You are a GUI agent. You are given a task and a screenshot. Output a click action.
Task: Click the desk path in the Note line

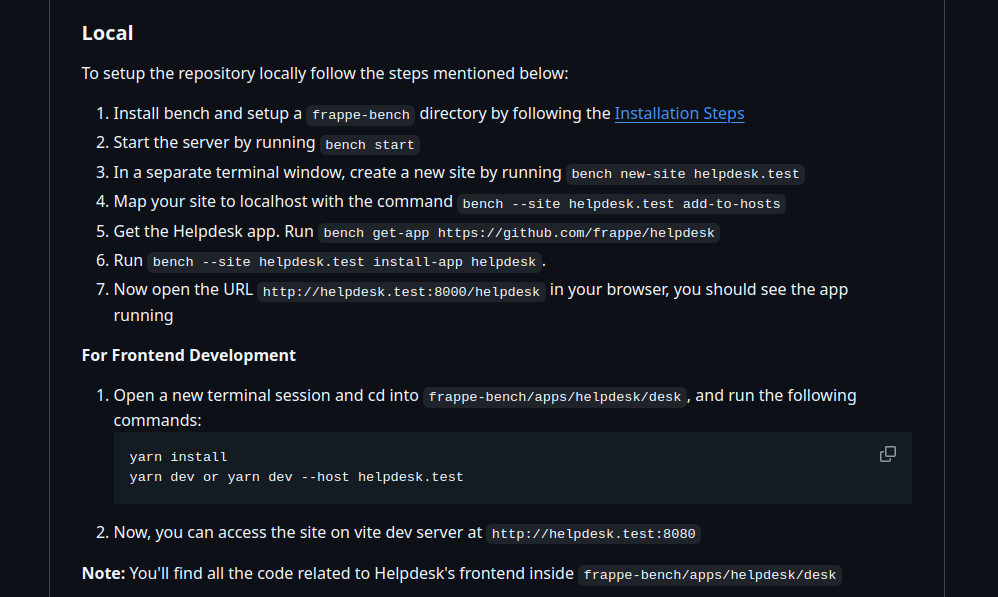(x=710, y=575)
